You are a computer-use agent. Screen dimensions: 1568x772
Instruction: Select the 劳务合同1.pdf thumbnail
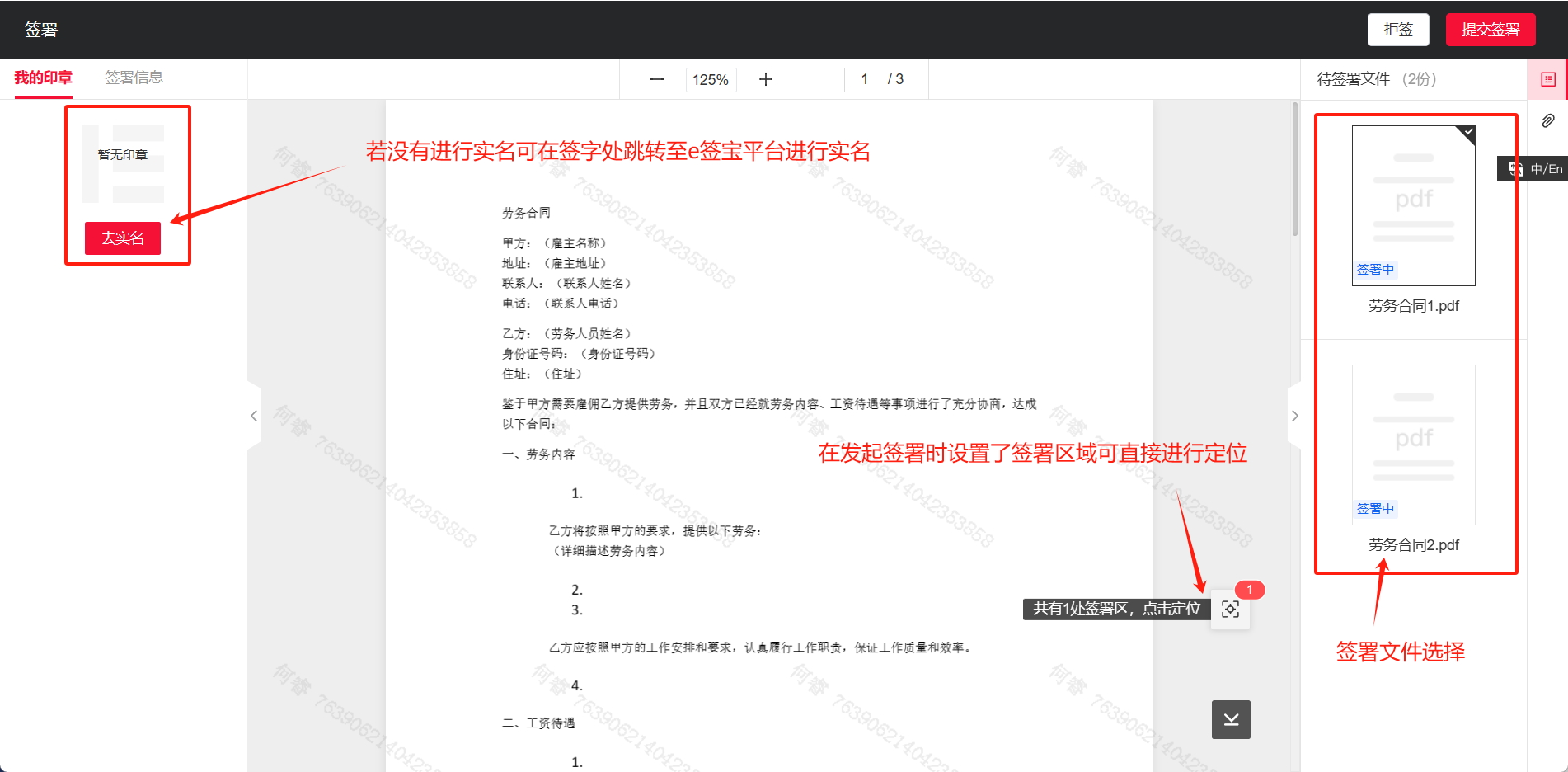coord(1414,205)
